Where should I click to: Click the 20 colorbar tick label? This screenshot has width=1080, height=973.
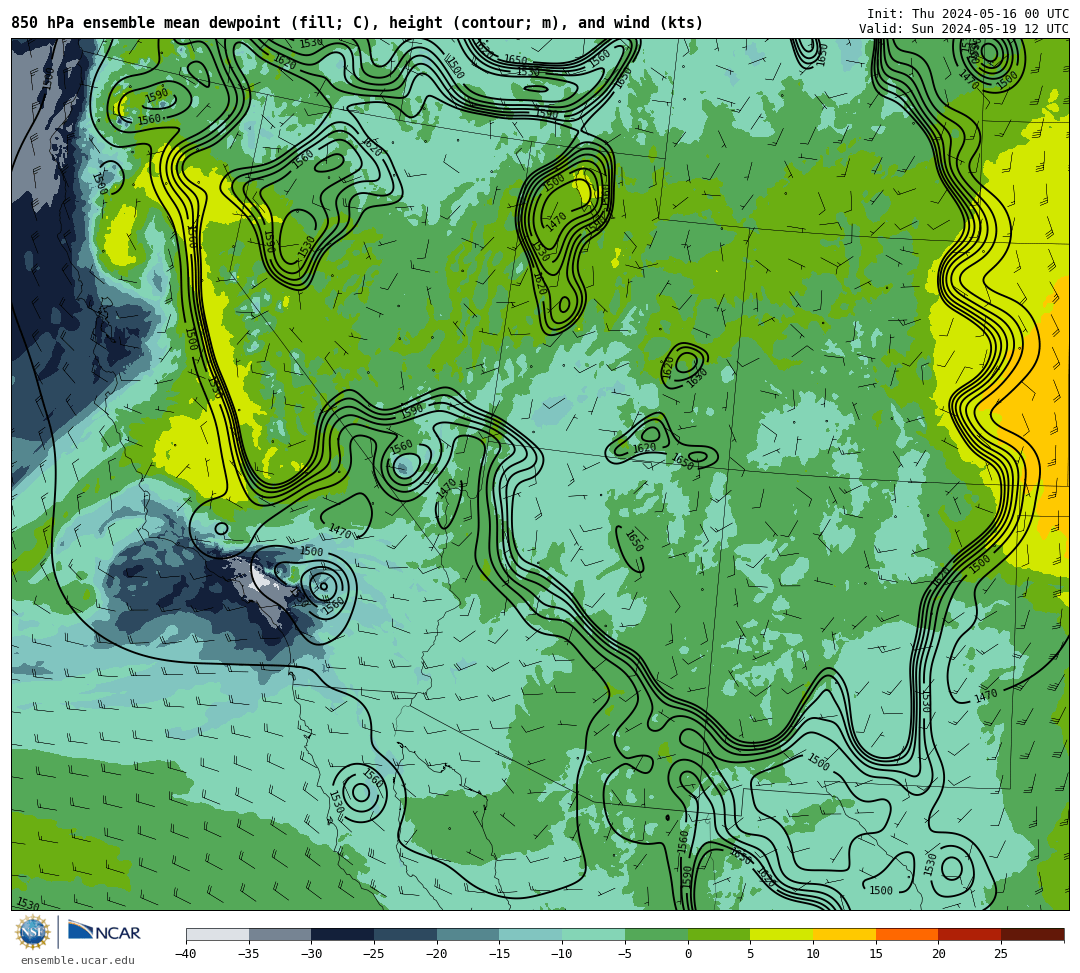pos(938,954)
